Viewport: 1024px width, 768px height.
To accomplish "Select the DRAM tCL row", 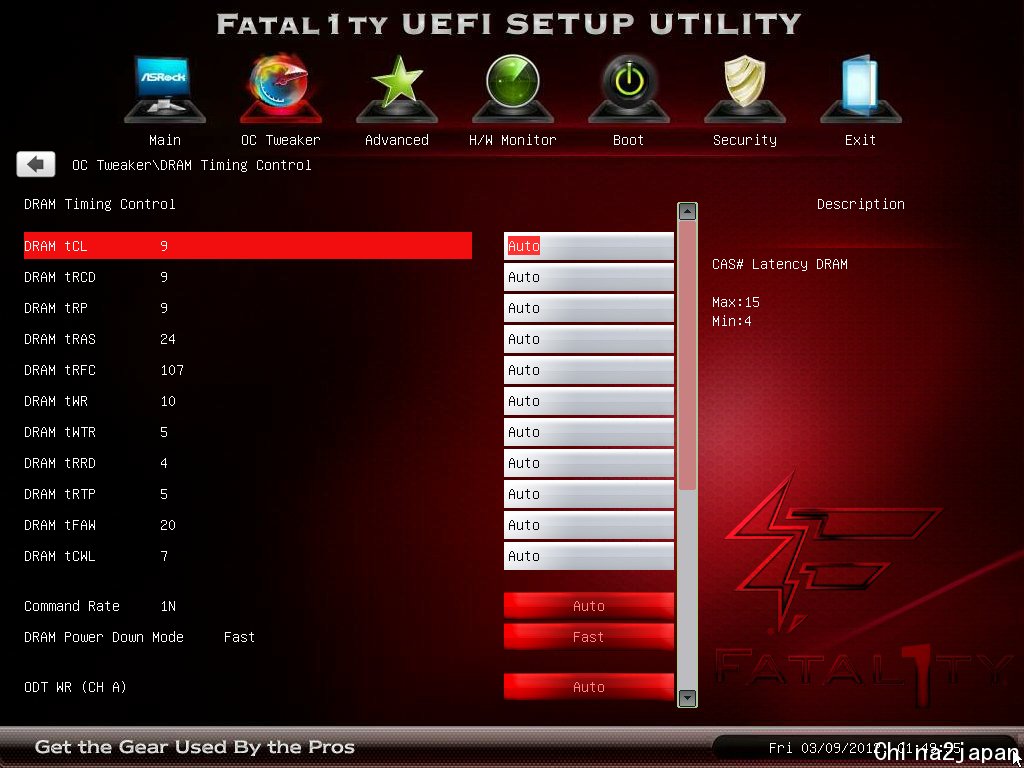I will 248,246.
